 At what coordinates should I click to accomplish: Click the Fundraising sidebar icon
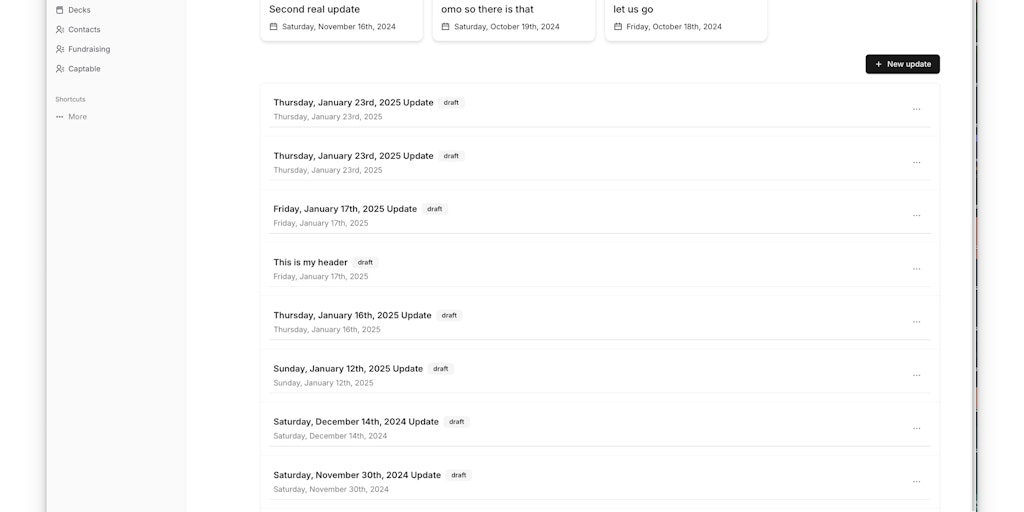59,49
